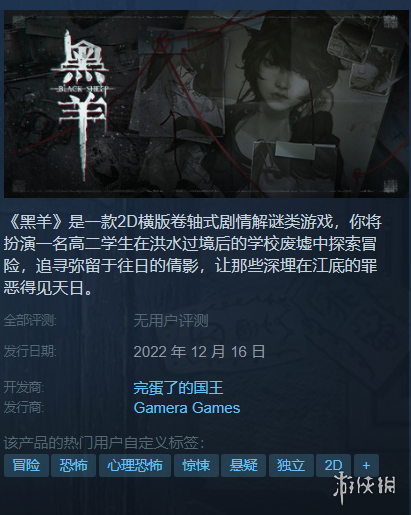411x515 pixels.
Task: Click the 游侠网 watermark logo
Action: (x=364, y=487)
